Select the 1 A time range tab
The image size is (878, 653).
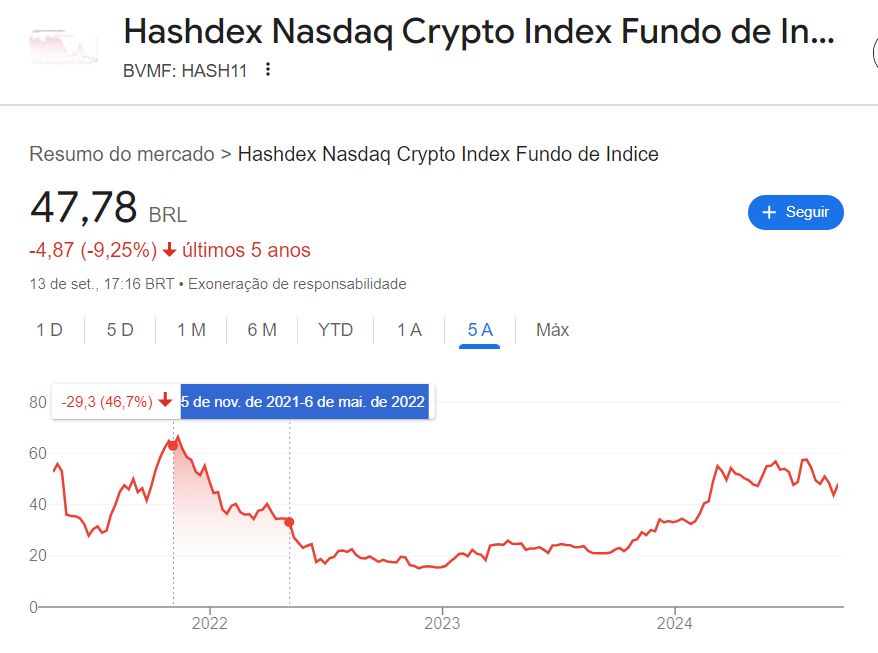(x=409, y=330)
